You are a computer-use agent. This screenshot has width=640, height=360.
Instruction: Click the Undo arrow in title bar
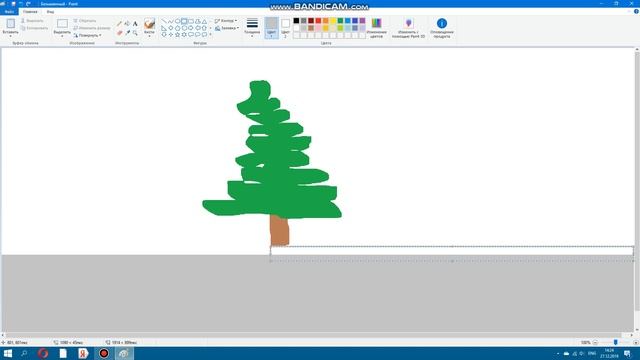(x=21, y=4)
